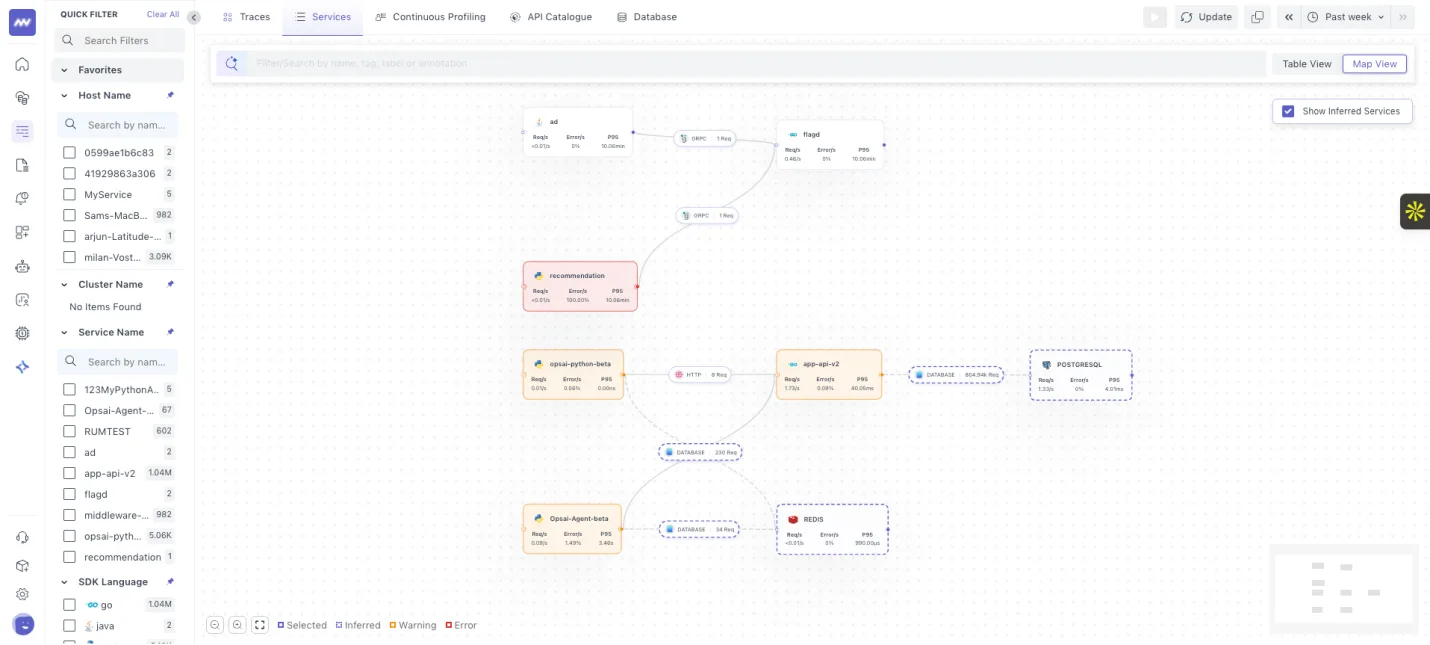Check the RUMTEST service checkbox

[x=70, y=432]
